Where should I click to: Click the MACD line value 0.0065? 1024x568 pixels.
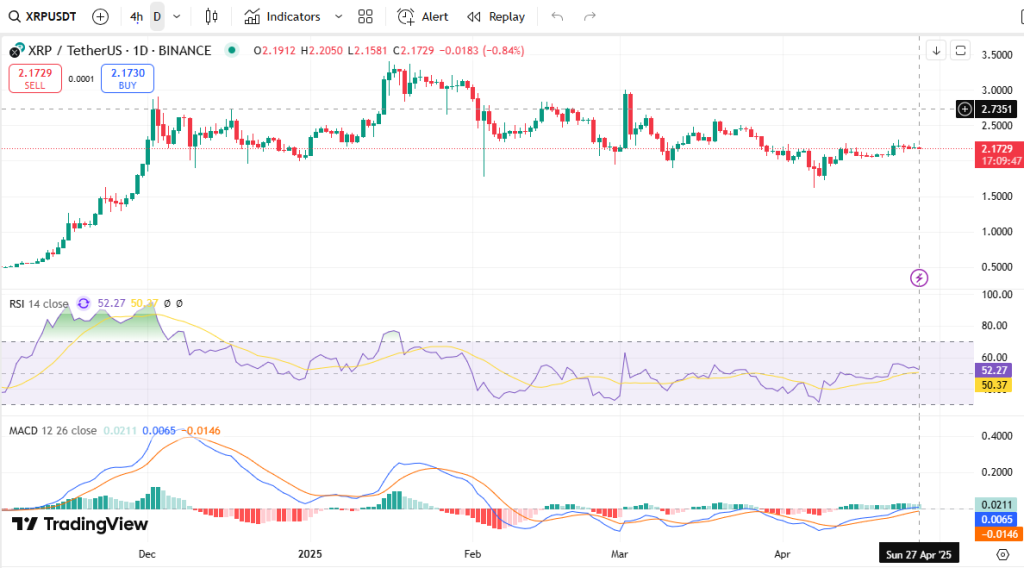(996, 519)
